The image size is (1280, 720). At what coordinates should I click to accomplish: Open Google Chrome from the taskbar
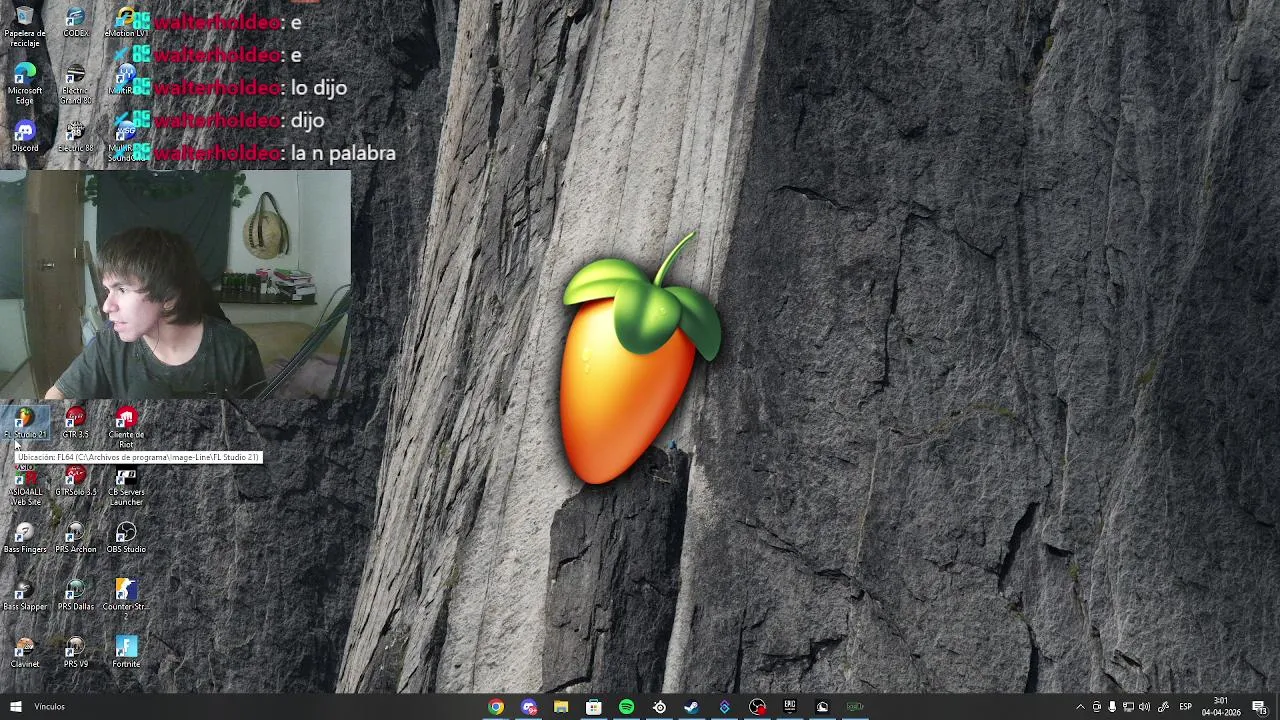(496, 707)
